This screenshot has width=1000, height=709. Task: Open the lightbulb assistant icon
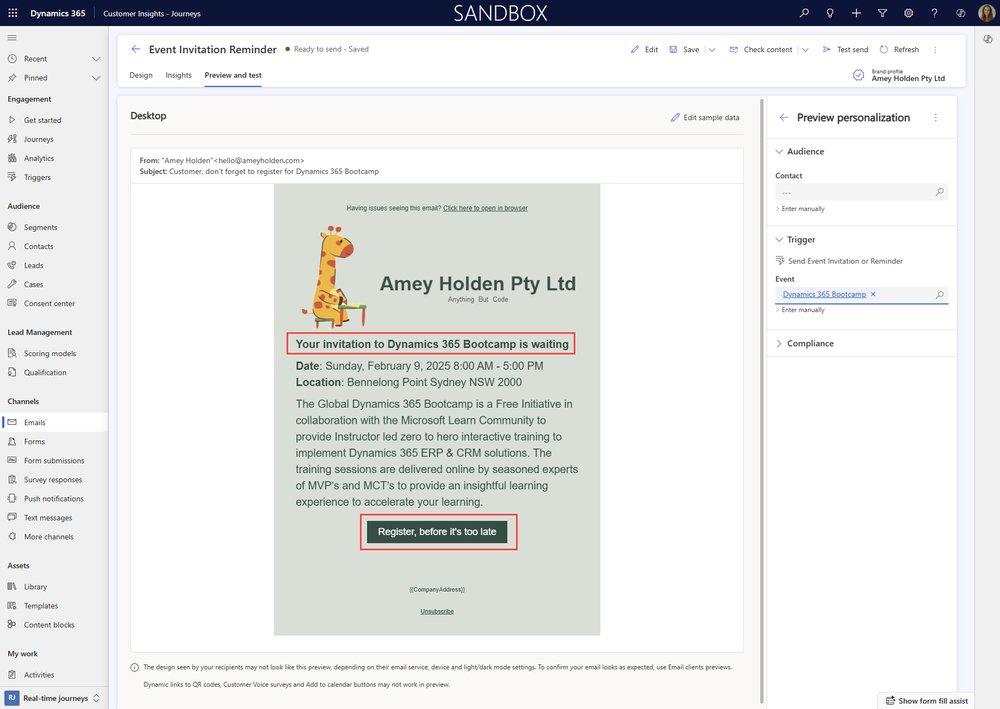830,13
